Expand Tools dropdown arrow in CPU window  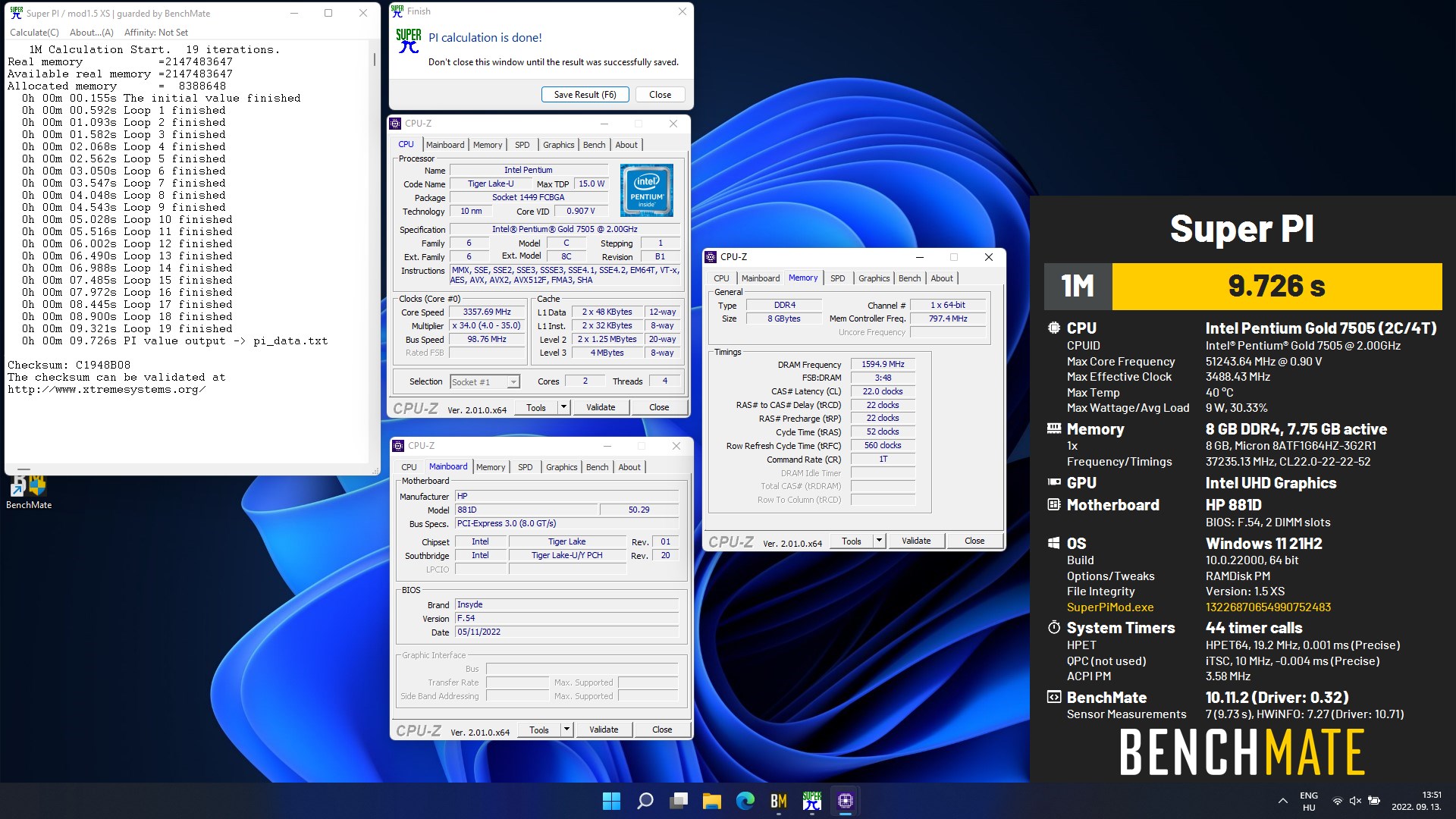click(563, 407)
